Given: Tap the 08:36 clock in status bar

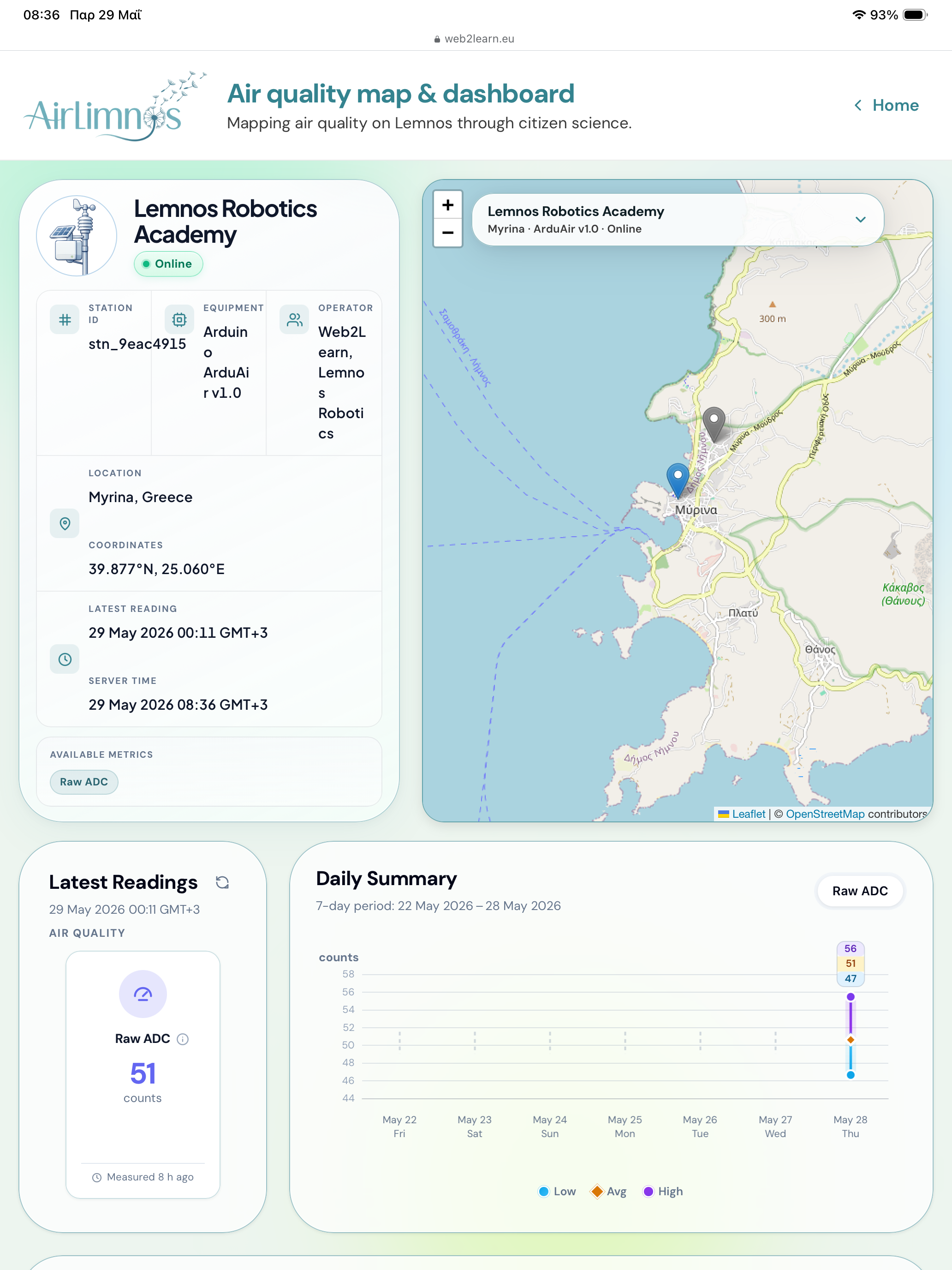Looking at the screenshot, I should click(x=42, y=15).
